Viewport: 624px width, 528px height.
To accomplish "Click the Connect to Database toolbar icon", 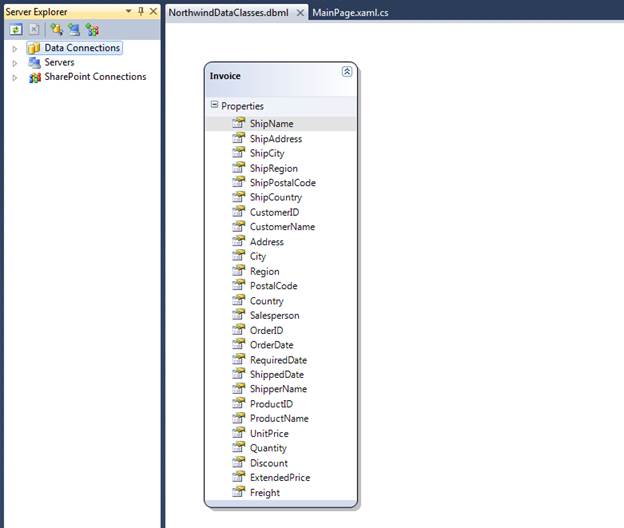I will click(x=57, y=30).
